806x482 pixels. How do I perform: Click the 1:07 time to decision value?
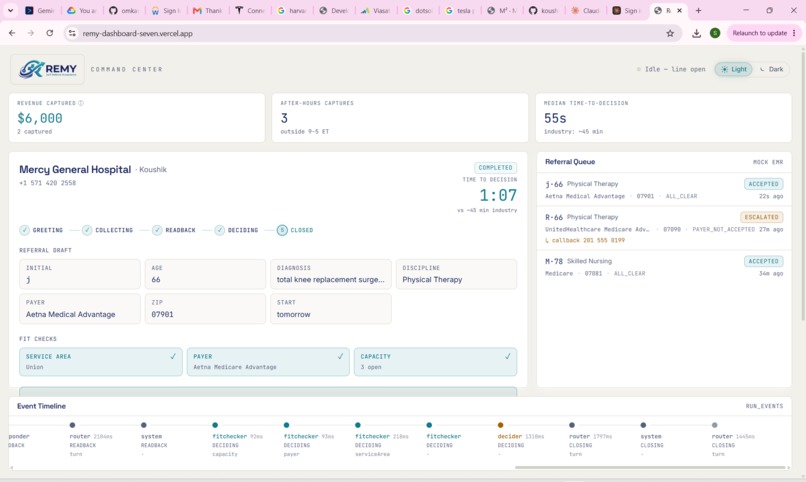tap(498, 195)
